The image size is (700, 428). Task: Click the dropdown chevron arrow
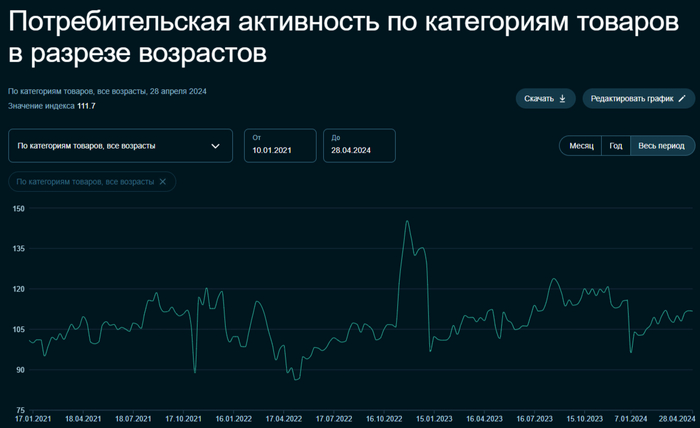point(215,146)
